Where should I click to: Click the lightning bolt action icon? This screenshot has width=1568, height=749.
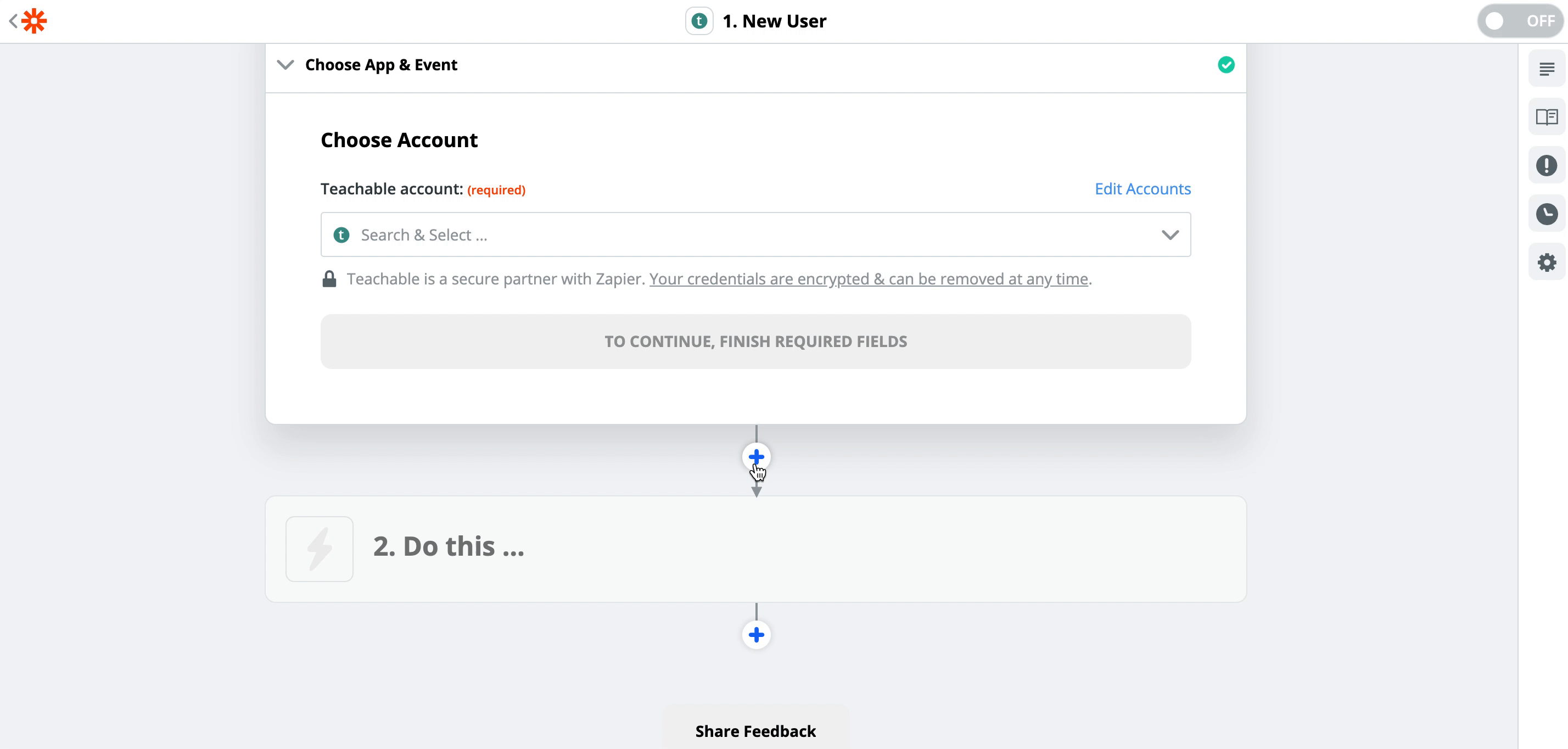[x=320, y=549]
